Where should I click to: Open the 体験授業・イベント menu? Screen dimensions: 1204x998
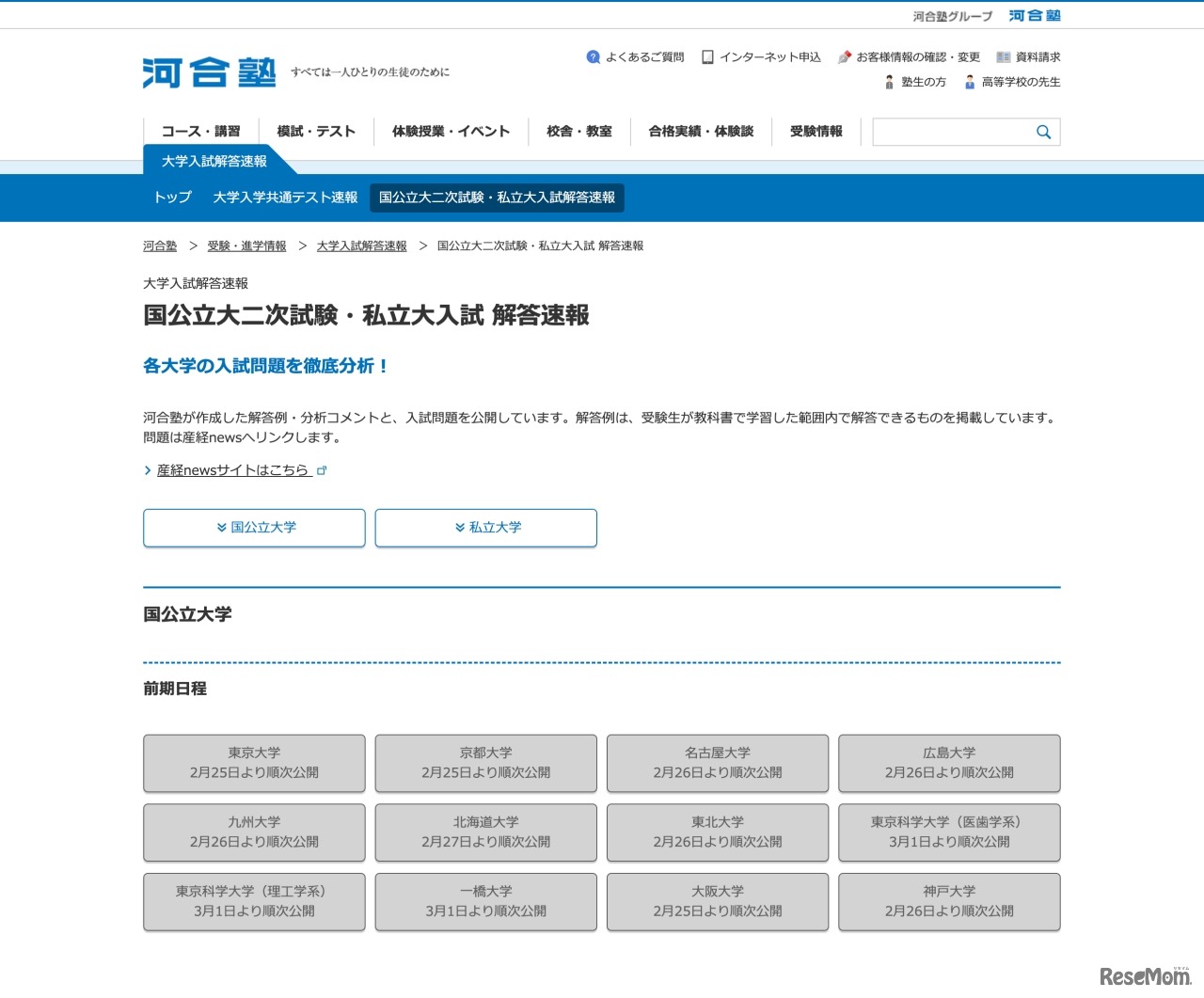click(451, 132)
